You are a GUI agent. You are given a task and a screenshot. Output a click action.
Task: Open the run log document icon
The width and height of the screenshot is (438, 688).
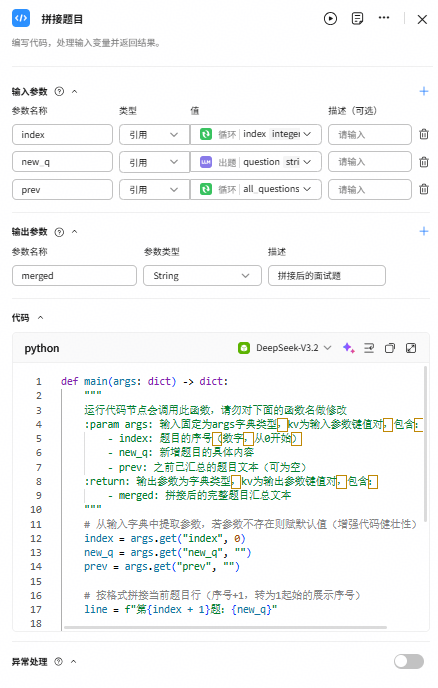[357, 19]
